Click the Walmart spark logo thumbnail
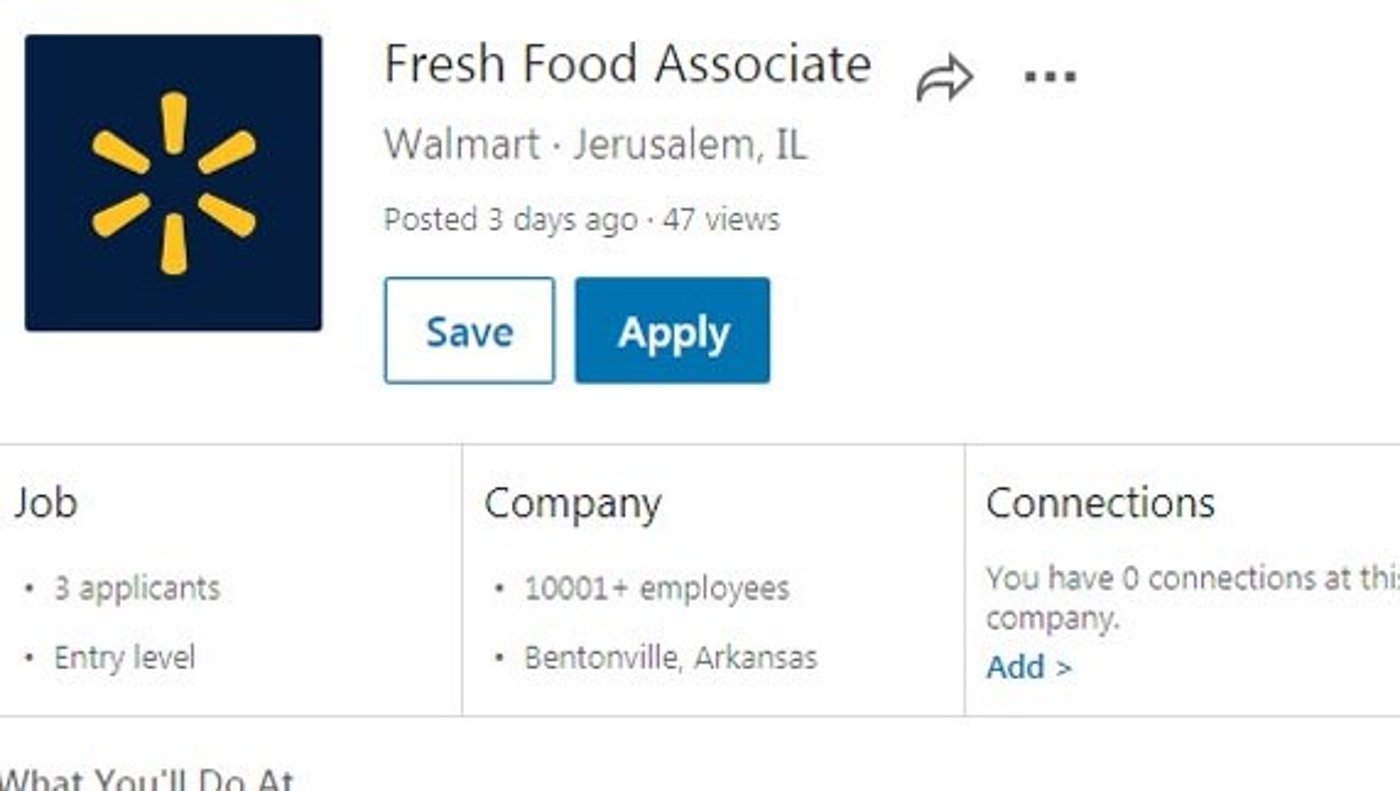The height and width of the screenshot is (791, 1400). tap(173, 183)
